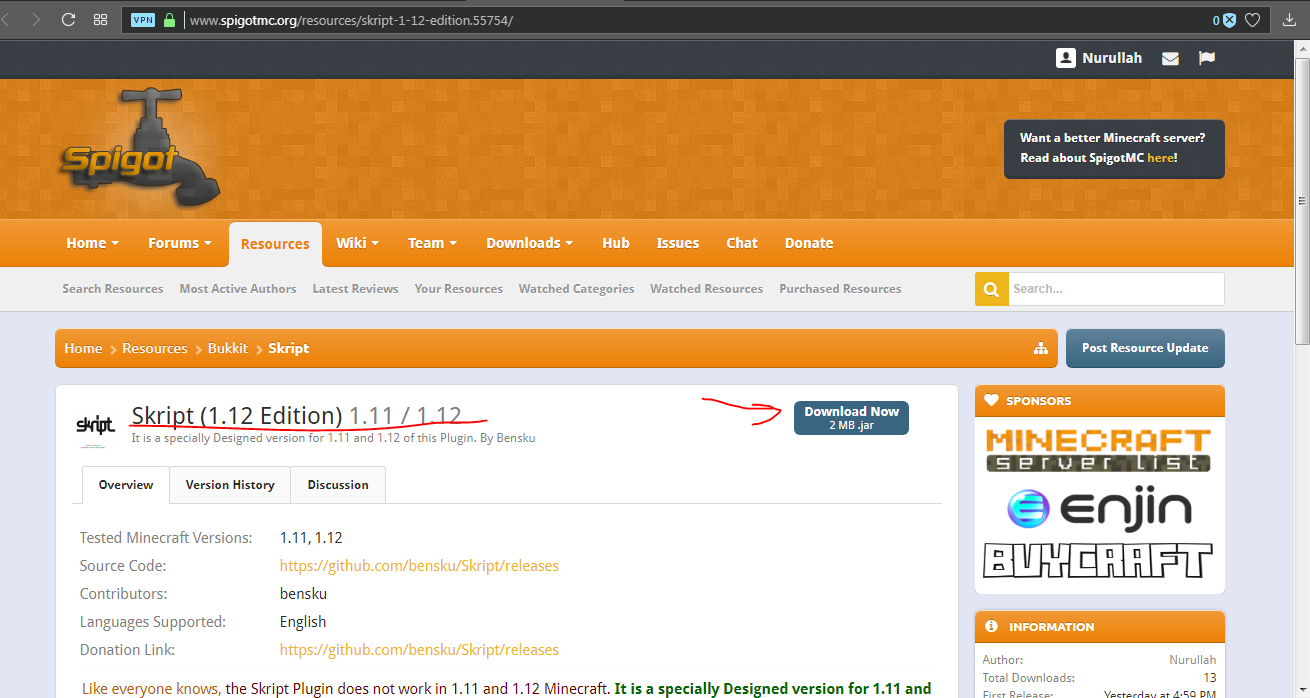Viewport: 1310px width, 698px height.
Task: Open Watched Resources sublink
Action: tap(707, 289)
